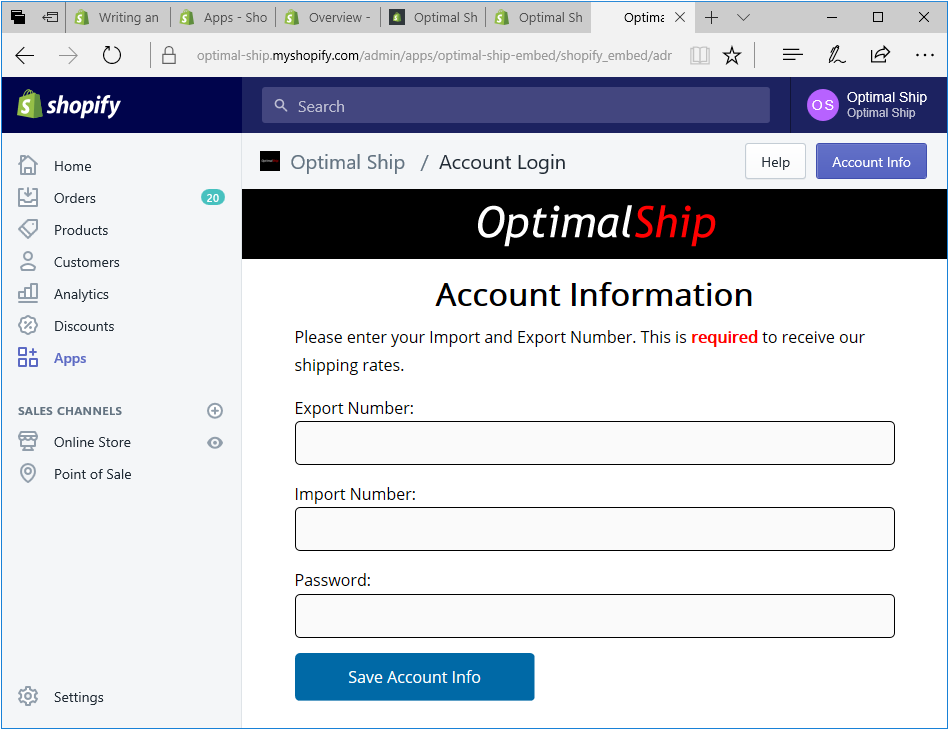Refresh the page with reload icon

tap(112, 56)
